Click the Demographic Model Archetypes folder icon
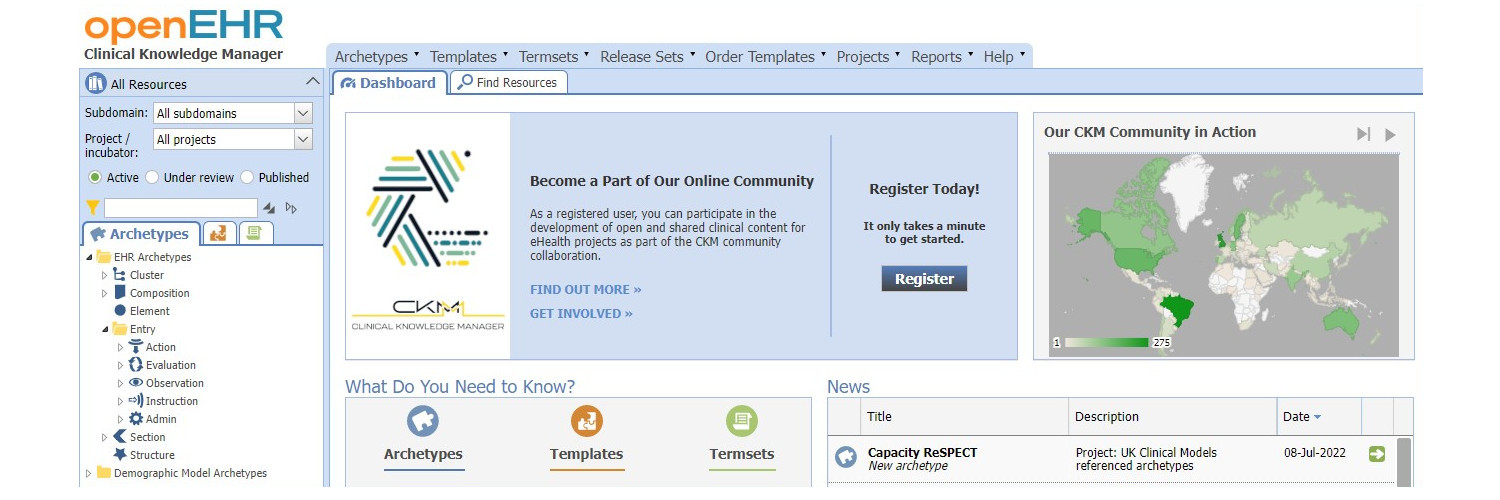Screen dimensions: 1500x500 tap(104, 473)
